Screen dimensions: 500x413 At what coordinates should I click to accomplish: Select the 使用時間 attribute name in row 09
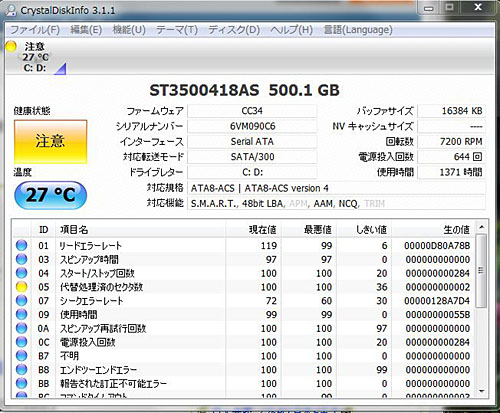(79, 315)
